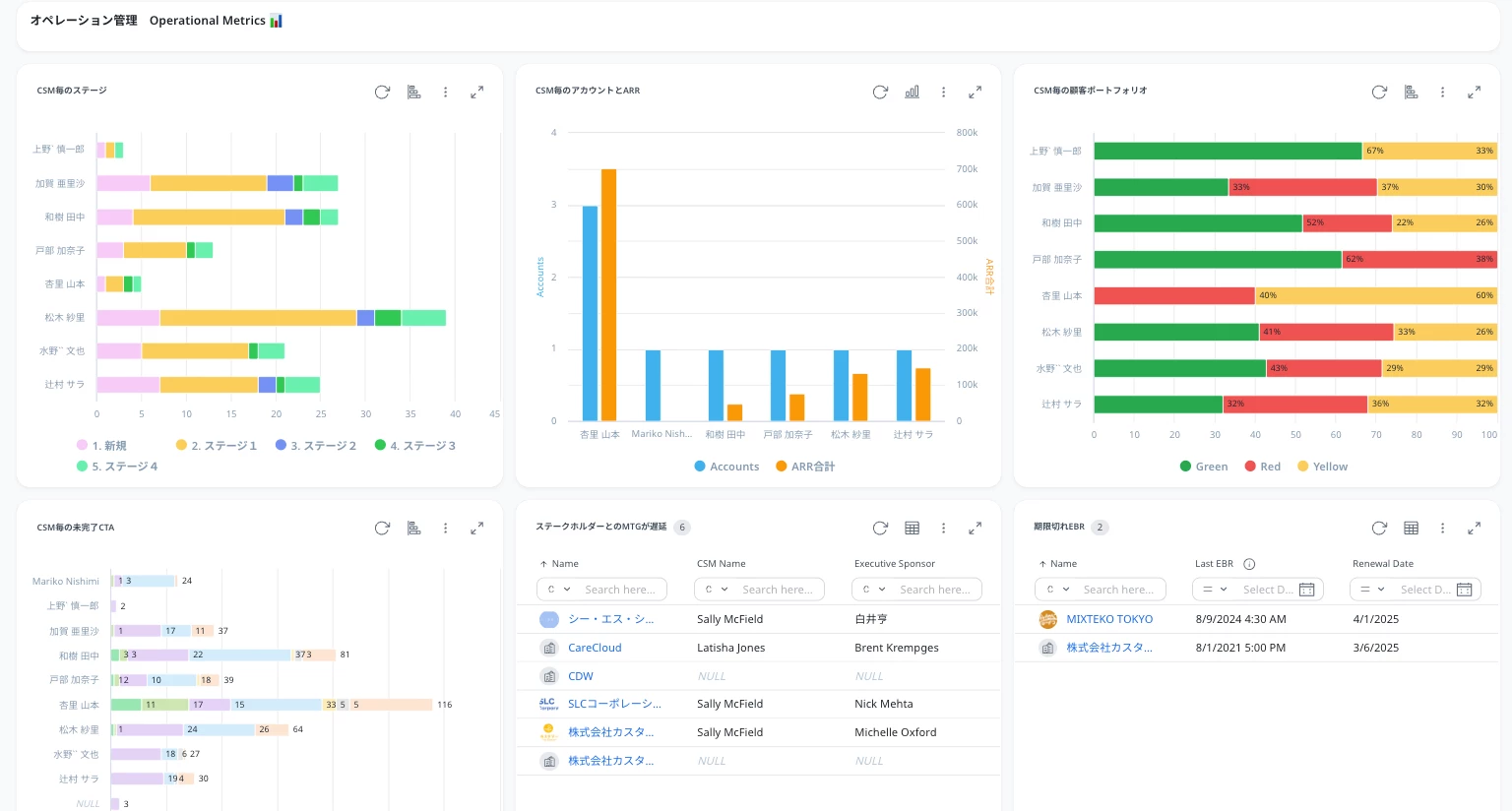Click the Yellow legend color swatch

pyautogui.click(x=1303, y=467)
